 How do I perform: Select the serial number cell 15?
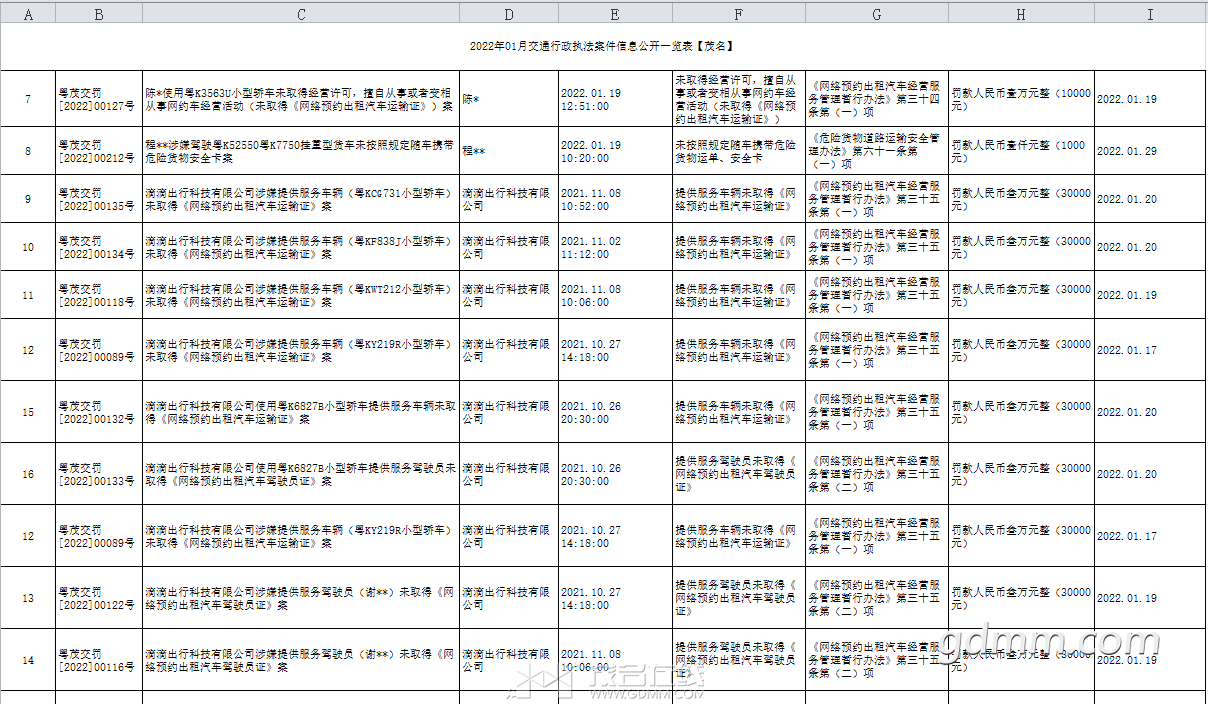28,412
